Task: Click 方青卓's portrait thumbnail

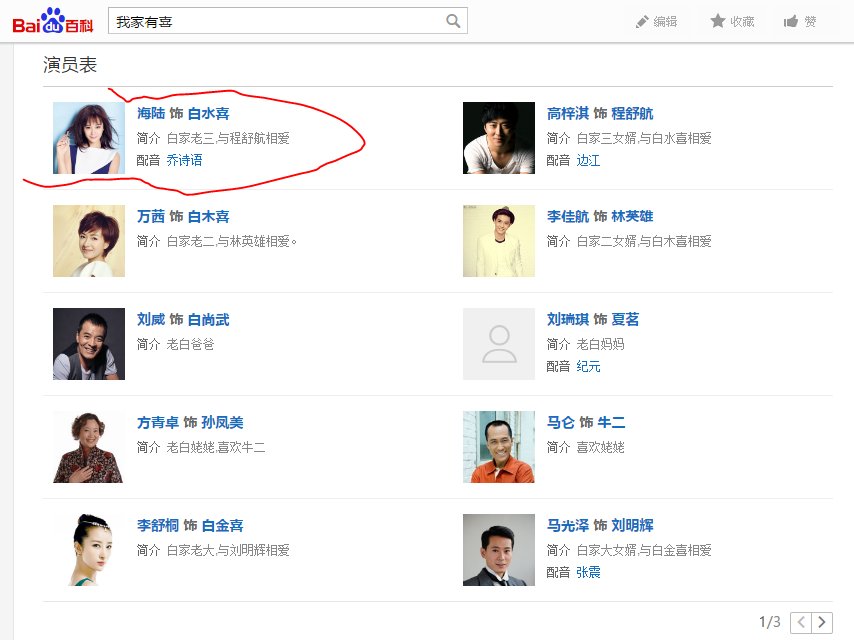Action: (89, 447)
